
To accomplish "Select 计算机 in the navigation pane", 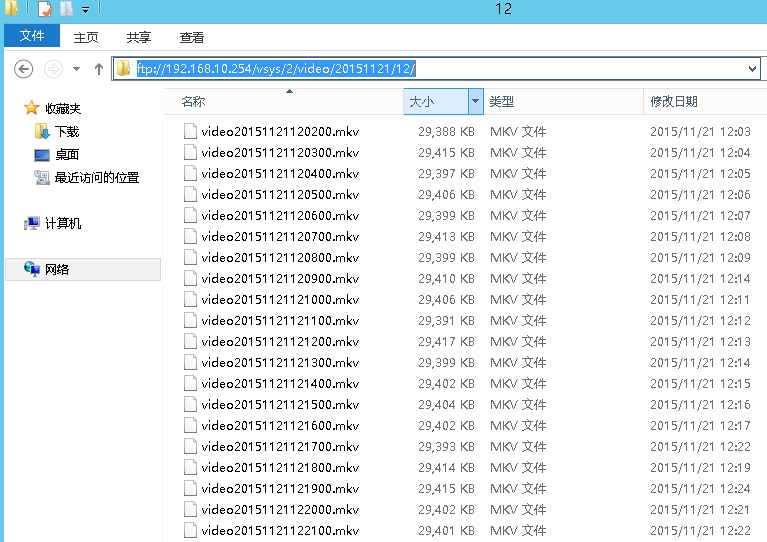I will tap(63, 223).
